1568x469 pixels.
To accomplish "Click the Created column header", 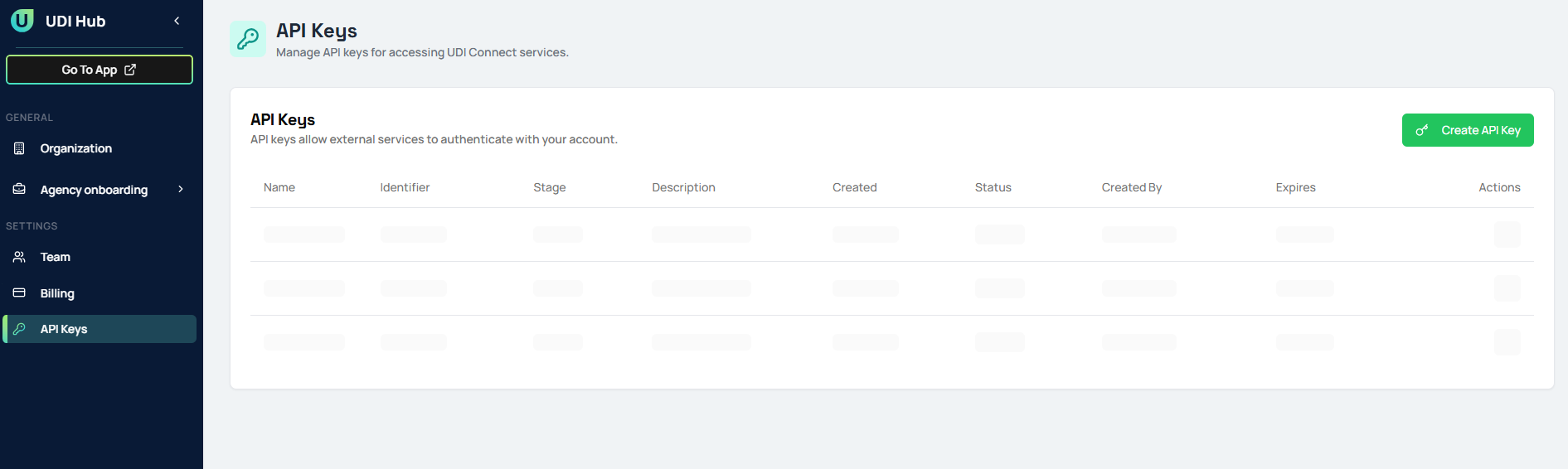I will (x=855, y=187).
